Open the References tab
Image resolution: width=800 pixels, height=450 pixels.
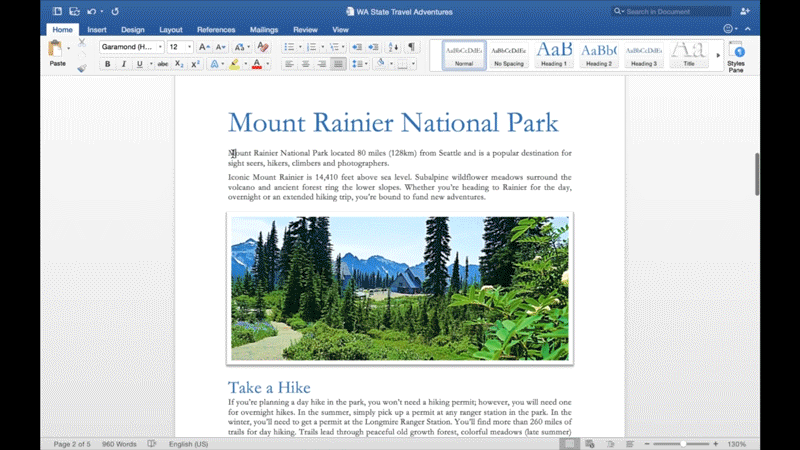[216, 30]
